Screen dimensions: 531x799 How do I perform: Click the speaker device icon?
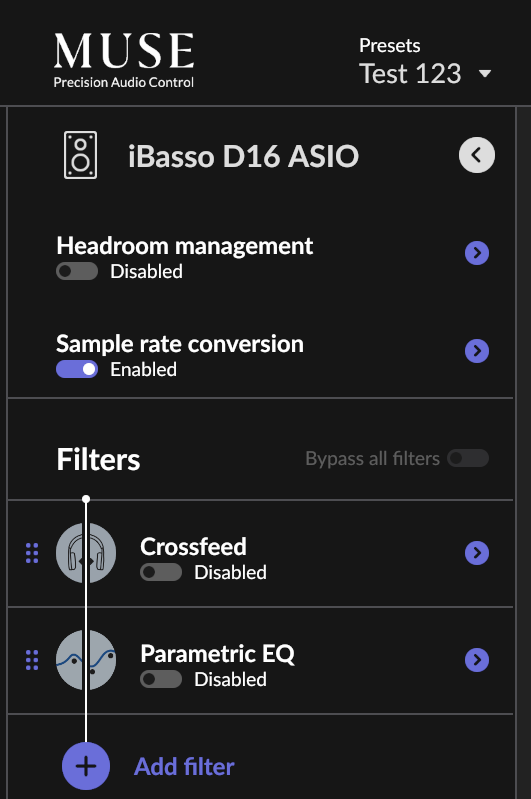click(81, 155)
